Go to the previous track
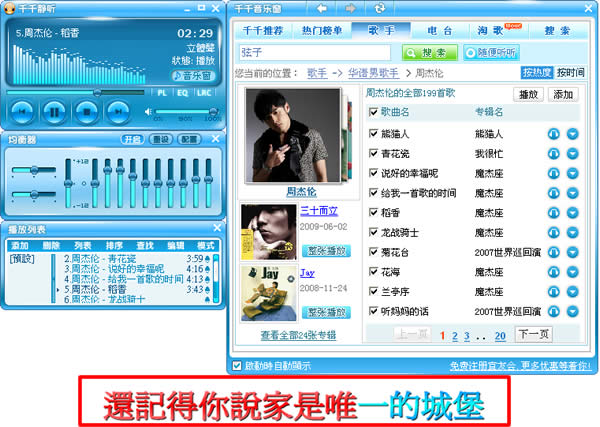 pos(22,112)
